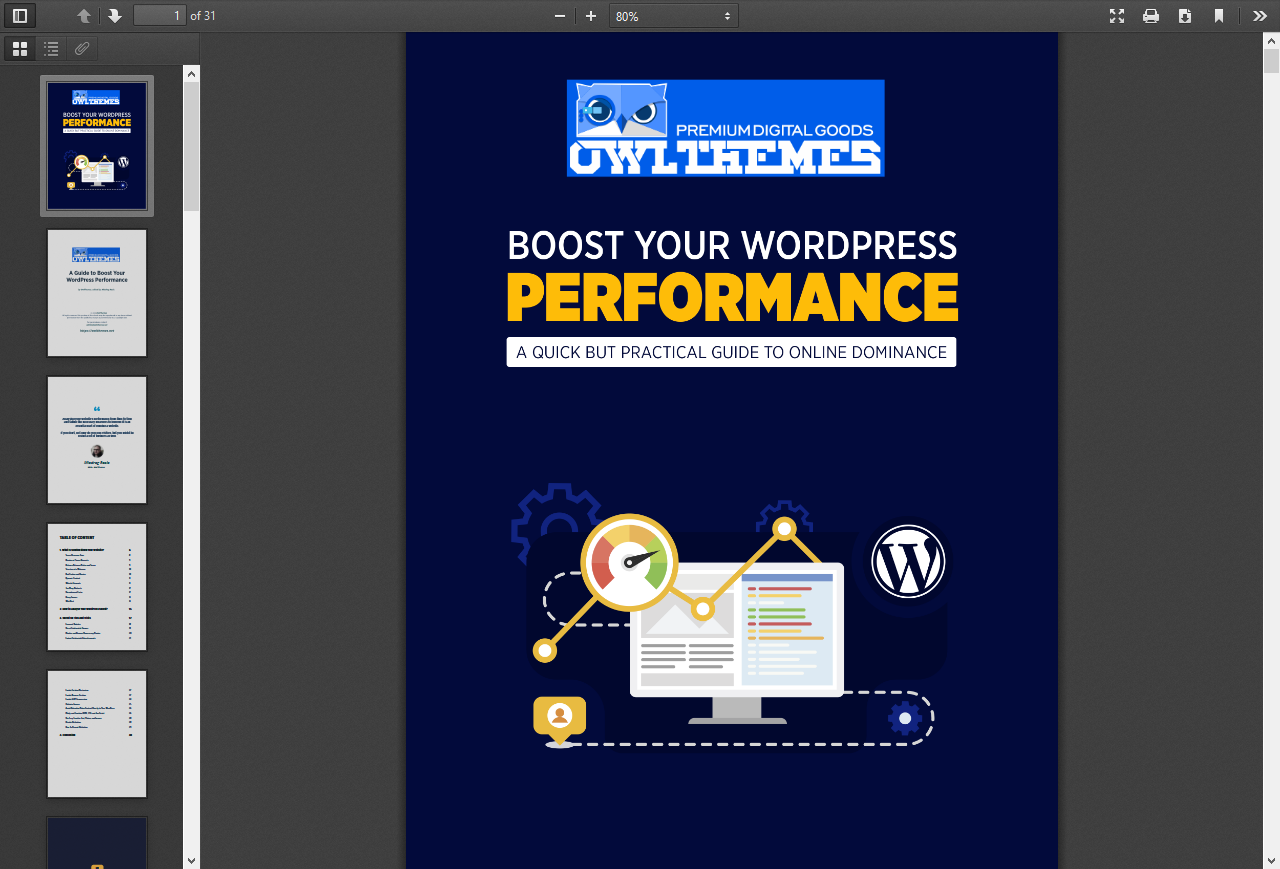Open the attachments panel
Screen dimensions: 1280x869
(81, 48)
